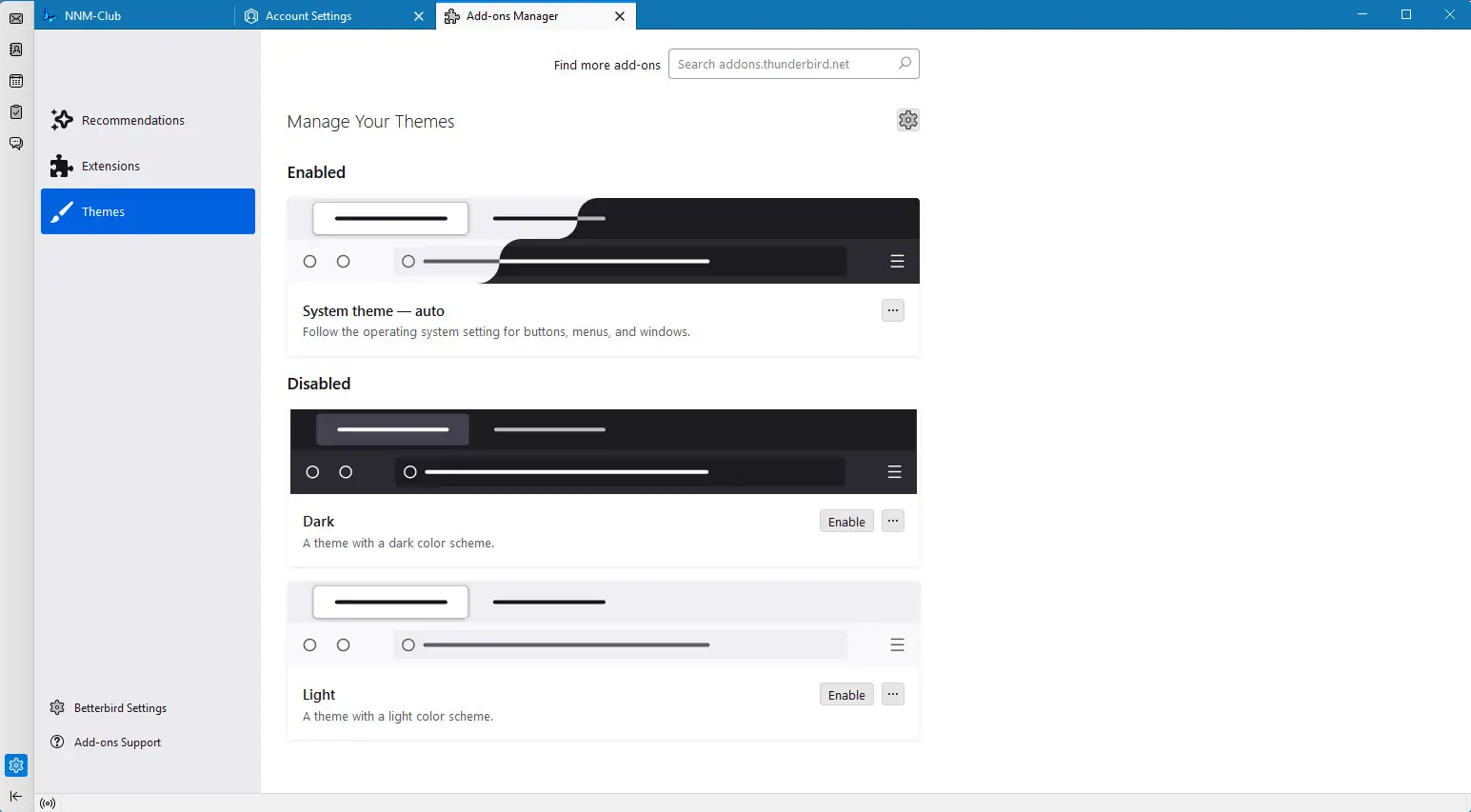Enable the Dark theme
The image size is (1471, 812).
coord(846,522)
